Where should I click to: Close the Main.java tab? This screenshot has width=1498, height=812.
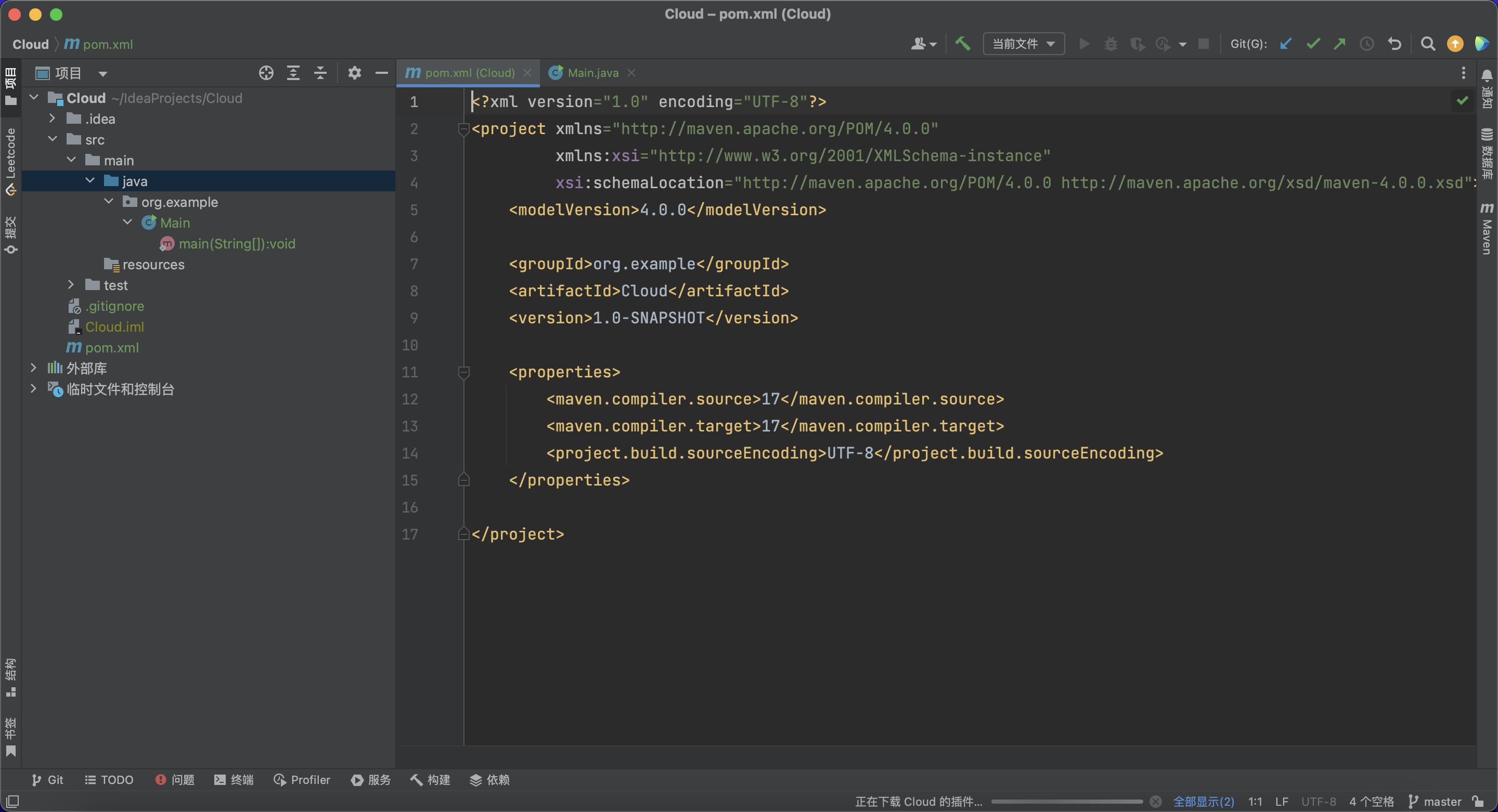631,73
